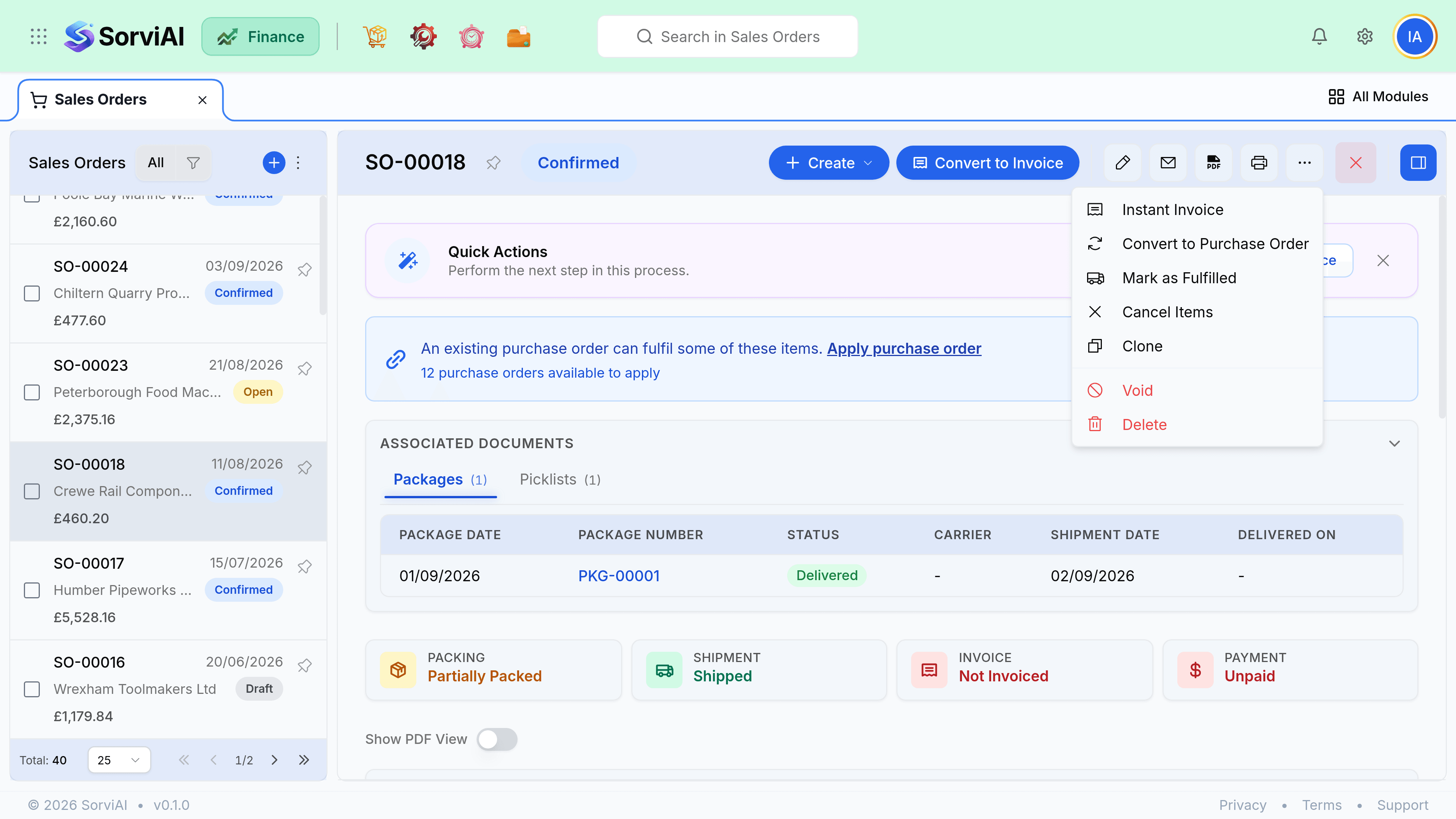Export the order as PDF

coord(1213,163)
